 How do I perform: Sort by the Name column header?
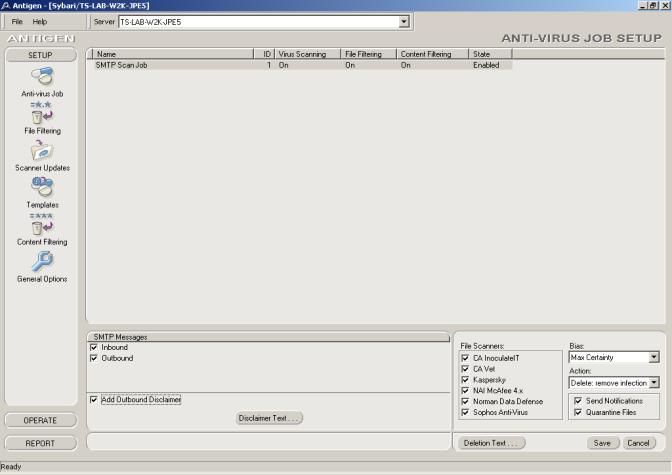[173, 54]
